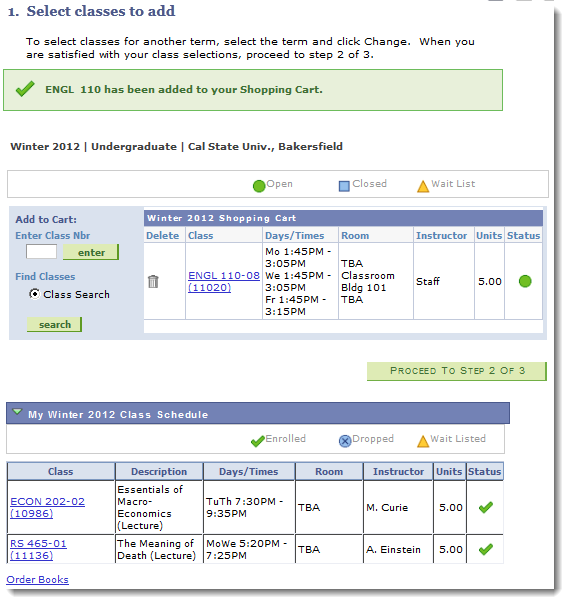
Task: Click enrolled checkmark status for ECON 202-02
Action: click(x=486, y=507)
